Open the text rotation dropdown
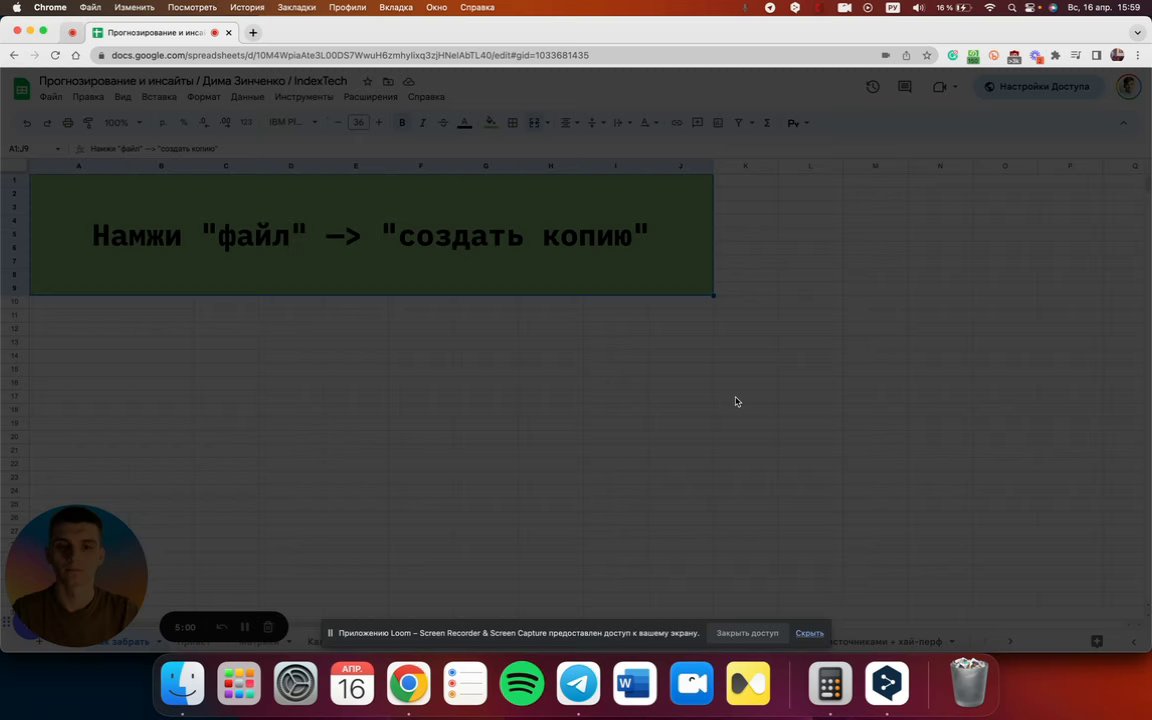The width and height of the screenshot is (1152, 720). (x=649, y=123)
